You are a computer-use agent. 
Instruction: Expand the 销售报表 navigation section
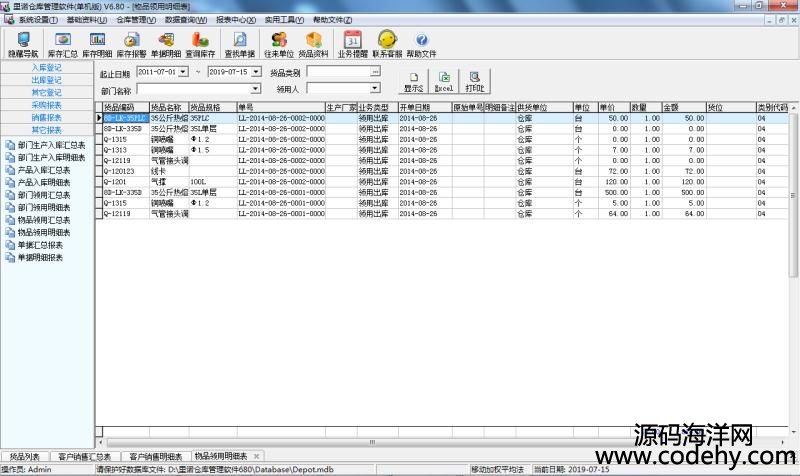pos(46,117)
